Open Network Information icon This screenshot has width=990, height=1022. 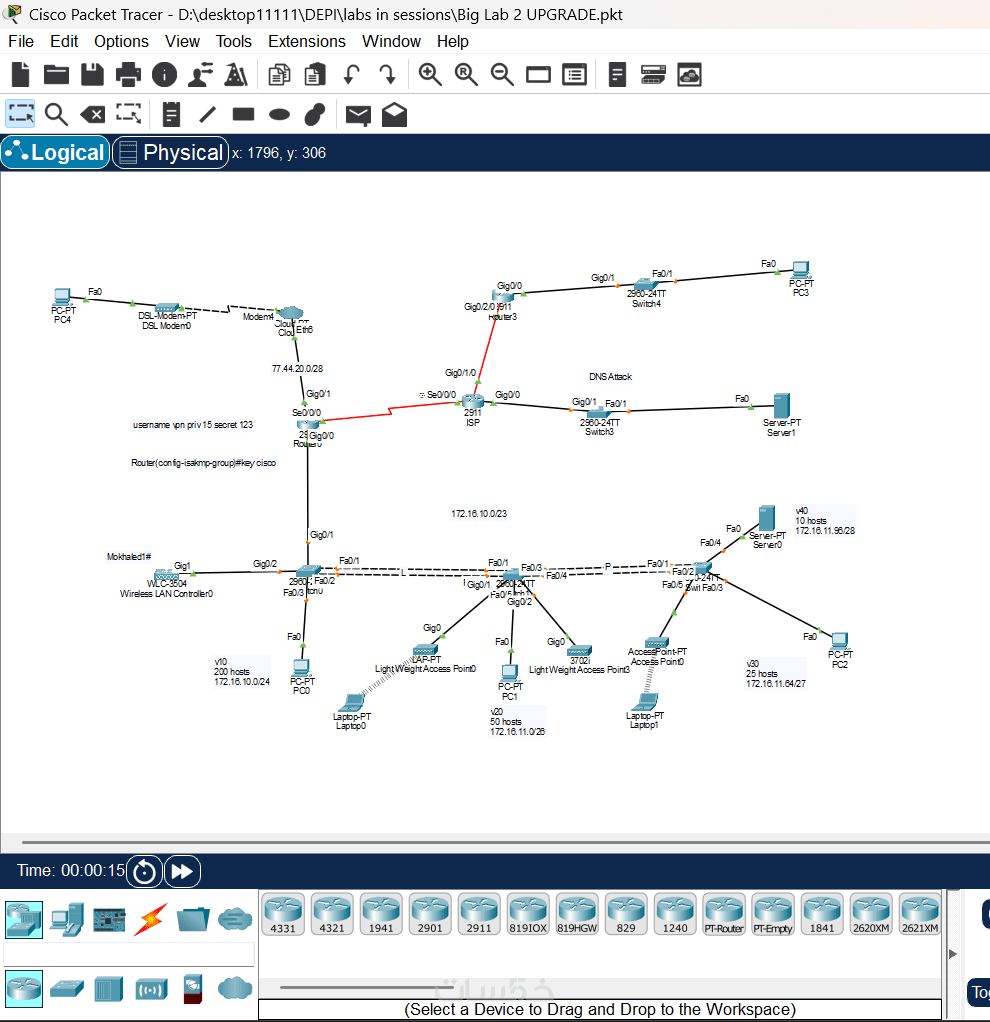164,74
